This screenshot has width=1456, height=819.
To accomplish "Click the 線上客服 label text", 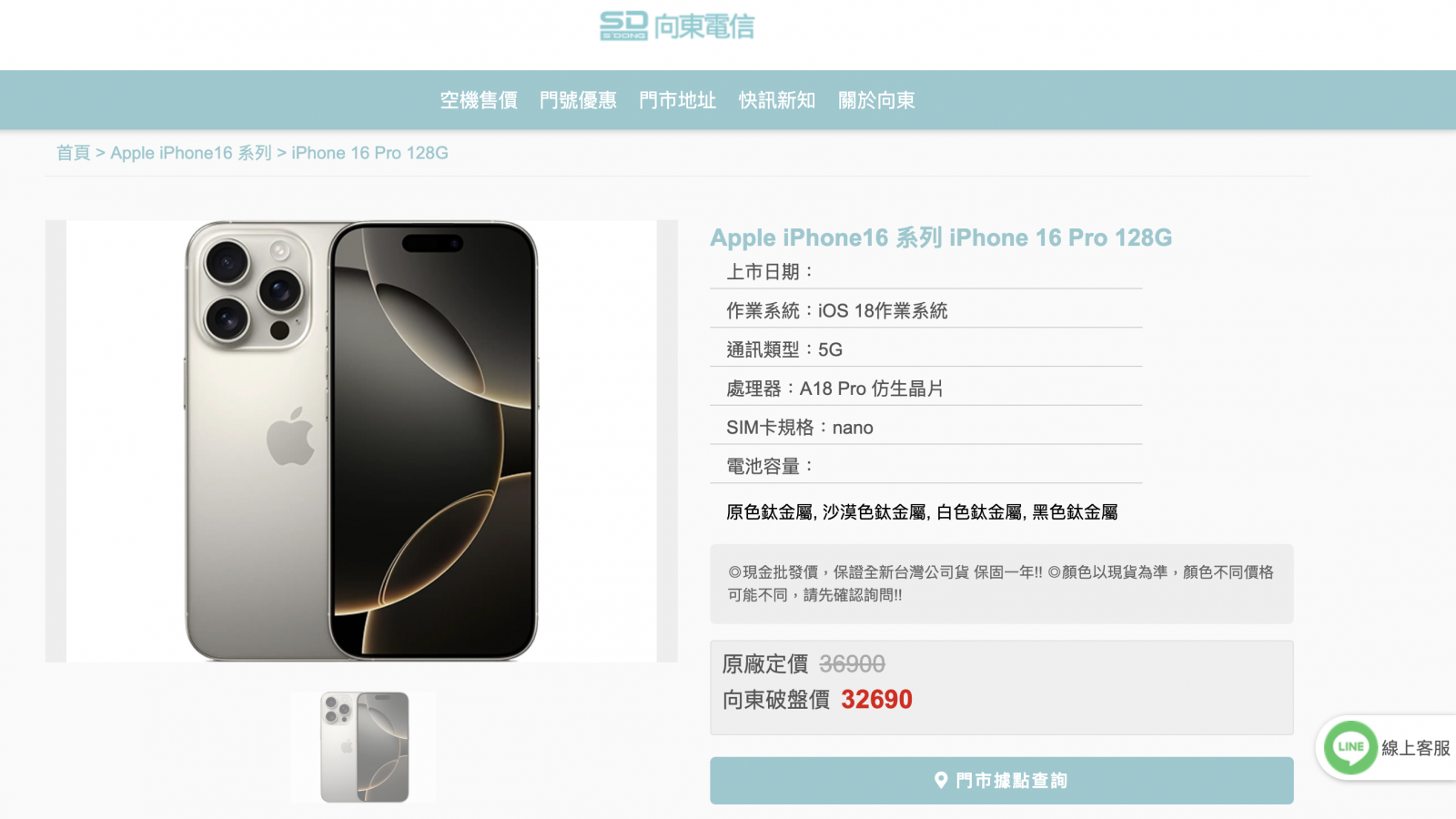I will [1415, 748].
